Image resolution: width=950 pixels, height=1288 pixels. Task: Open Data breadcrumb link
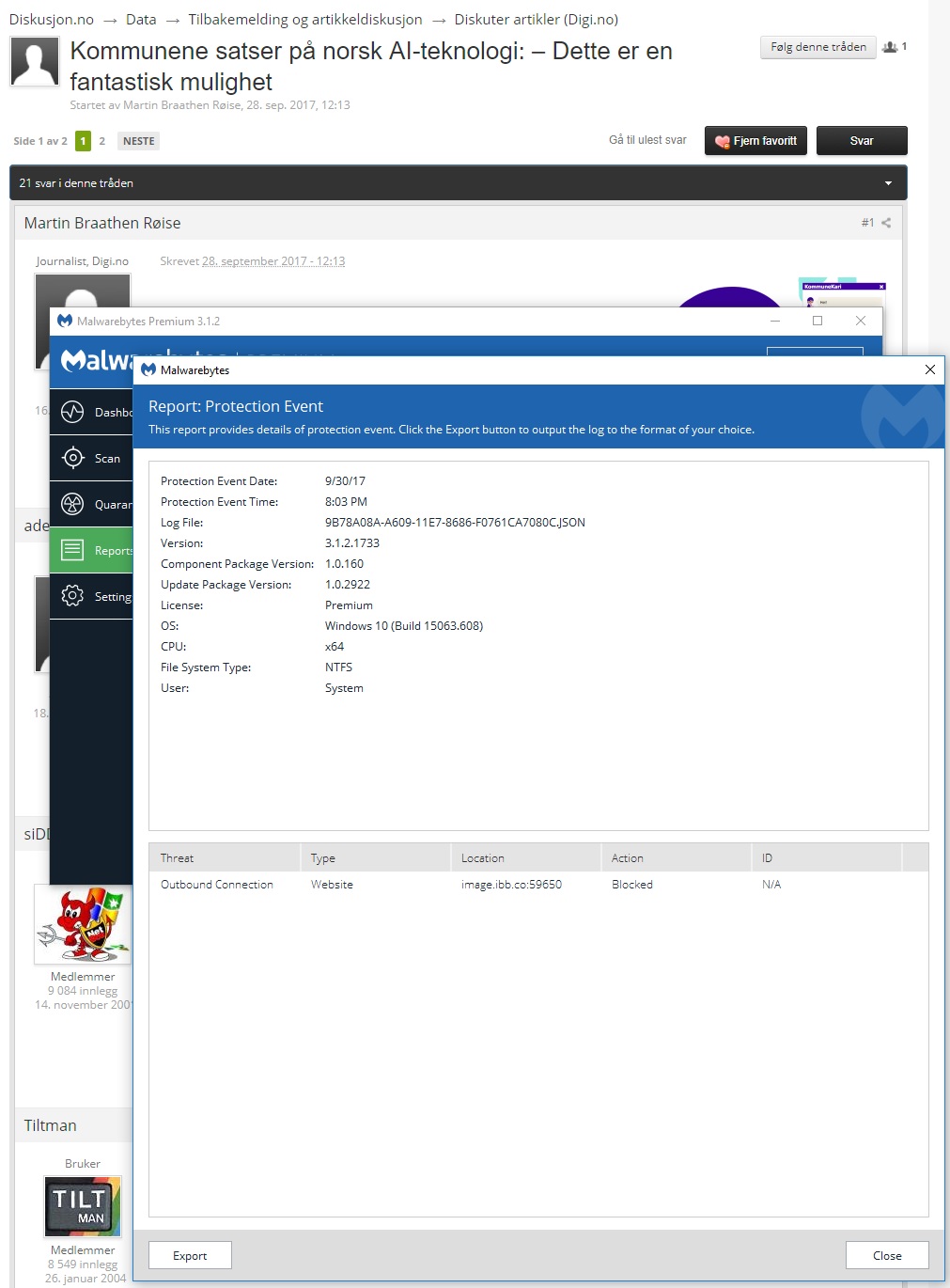[141, 20]
